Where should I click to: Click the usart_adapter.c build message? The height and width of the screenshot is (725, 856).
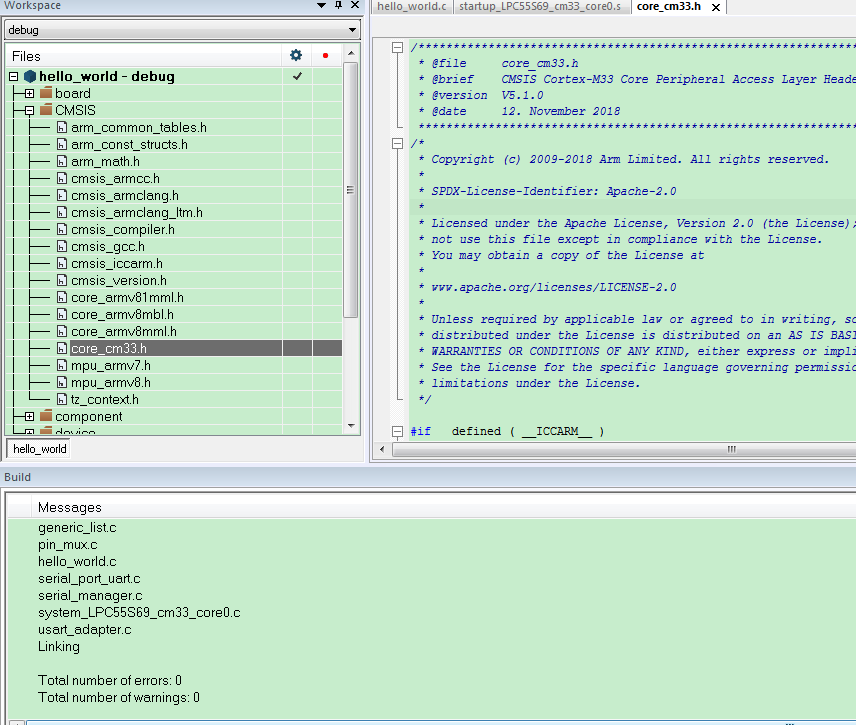coord(85,629)
